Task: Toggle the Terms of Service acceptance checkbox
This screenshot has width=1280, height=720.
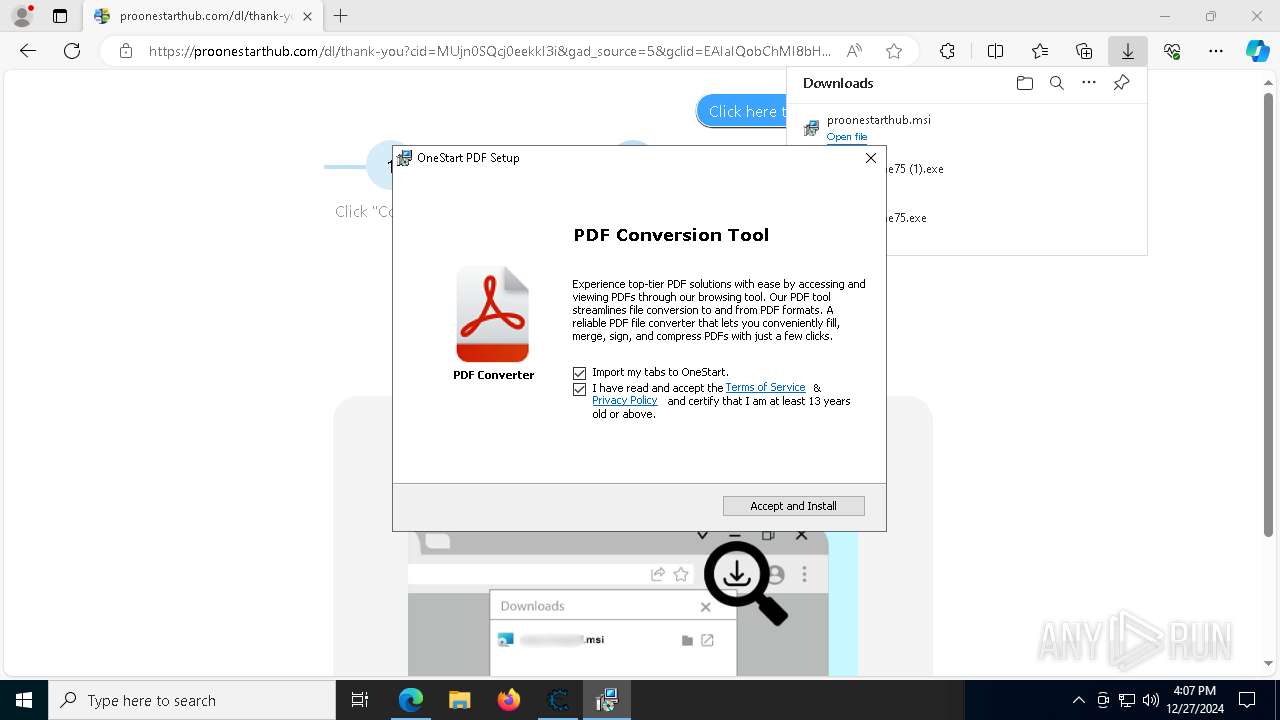Action: (x=579, y=389)
